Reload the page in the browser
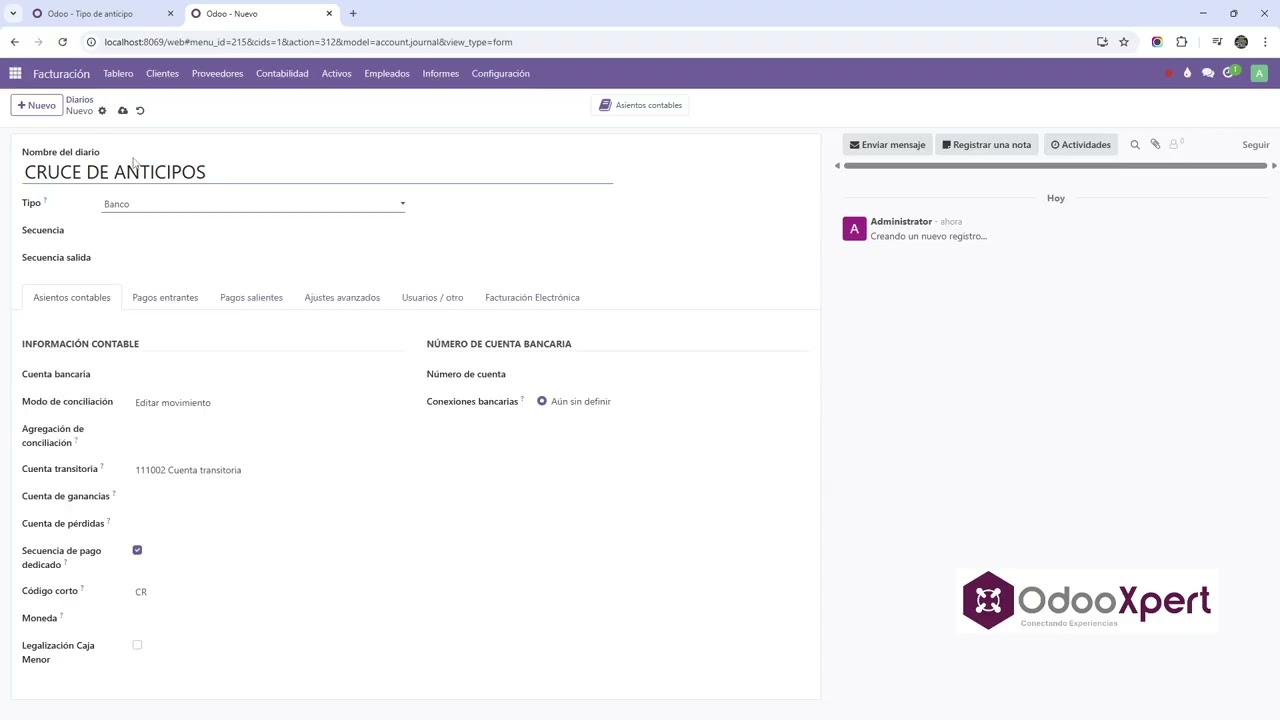 [x=62, y=42]
